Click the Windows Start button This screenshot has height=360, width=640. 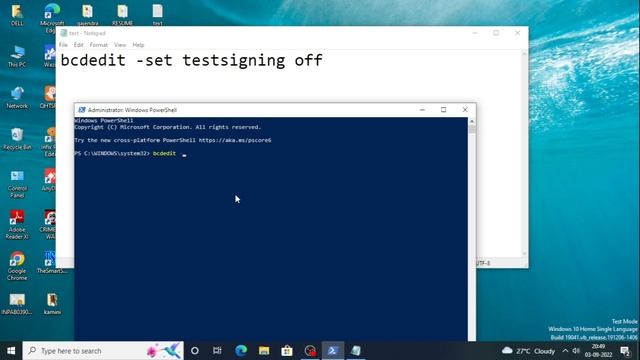pos(11,351)
